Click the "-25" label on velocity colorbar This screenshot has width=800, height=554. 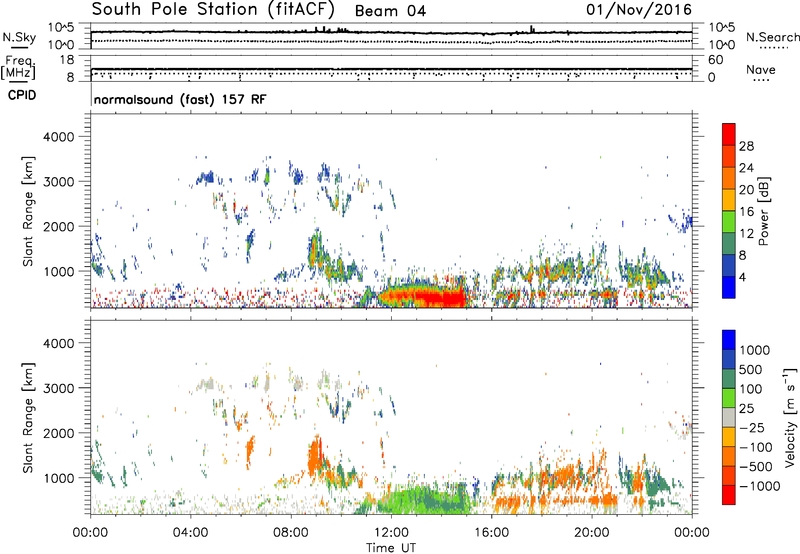tap(753, 428)
